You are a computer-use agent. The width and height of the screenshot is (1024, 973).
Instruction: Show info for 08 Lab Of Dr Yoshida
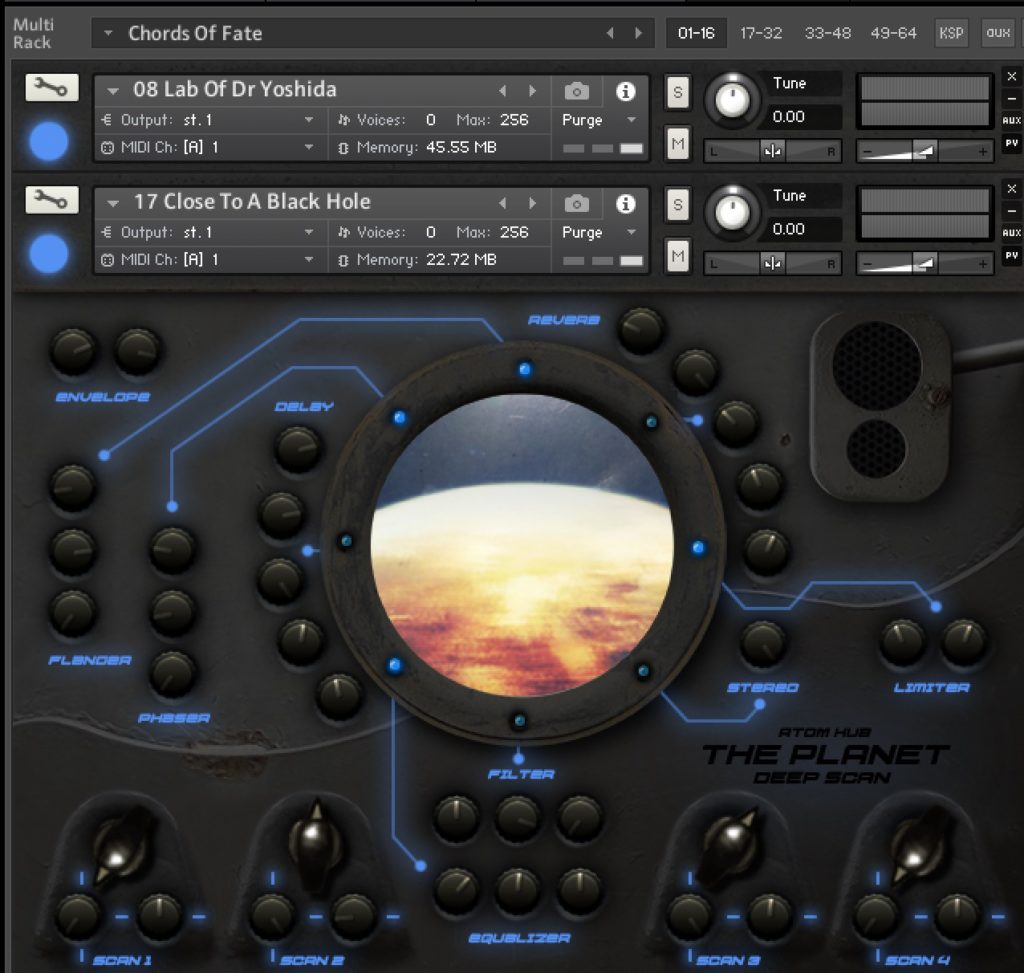pyautogui.click(x=626, y=91)
